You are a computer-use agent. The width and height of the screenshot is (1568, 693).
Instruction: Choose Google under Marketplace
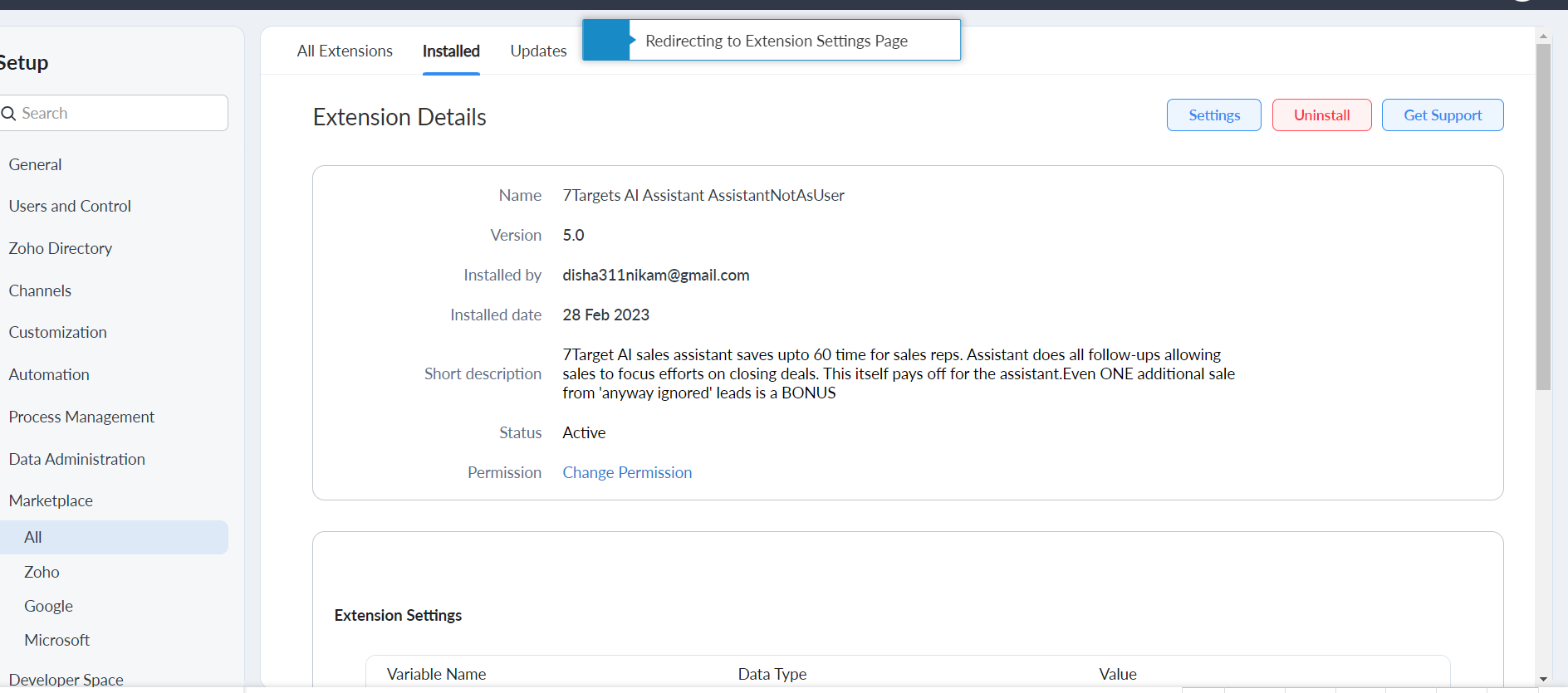(48, 607)
